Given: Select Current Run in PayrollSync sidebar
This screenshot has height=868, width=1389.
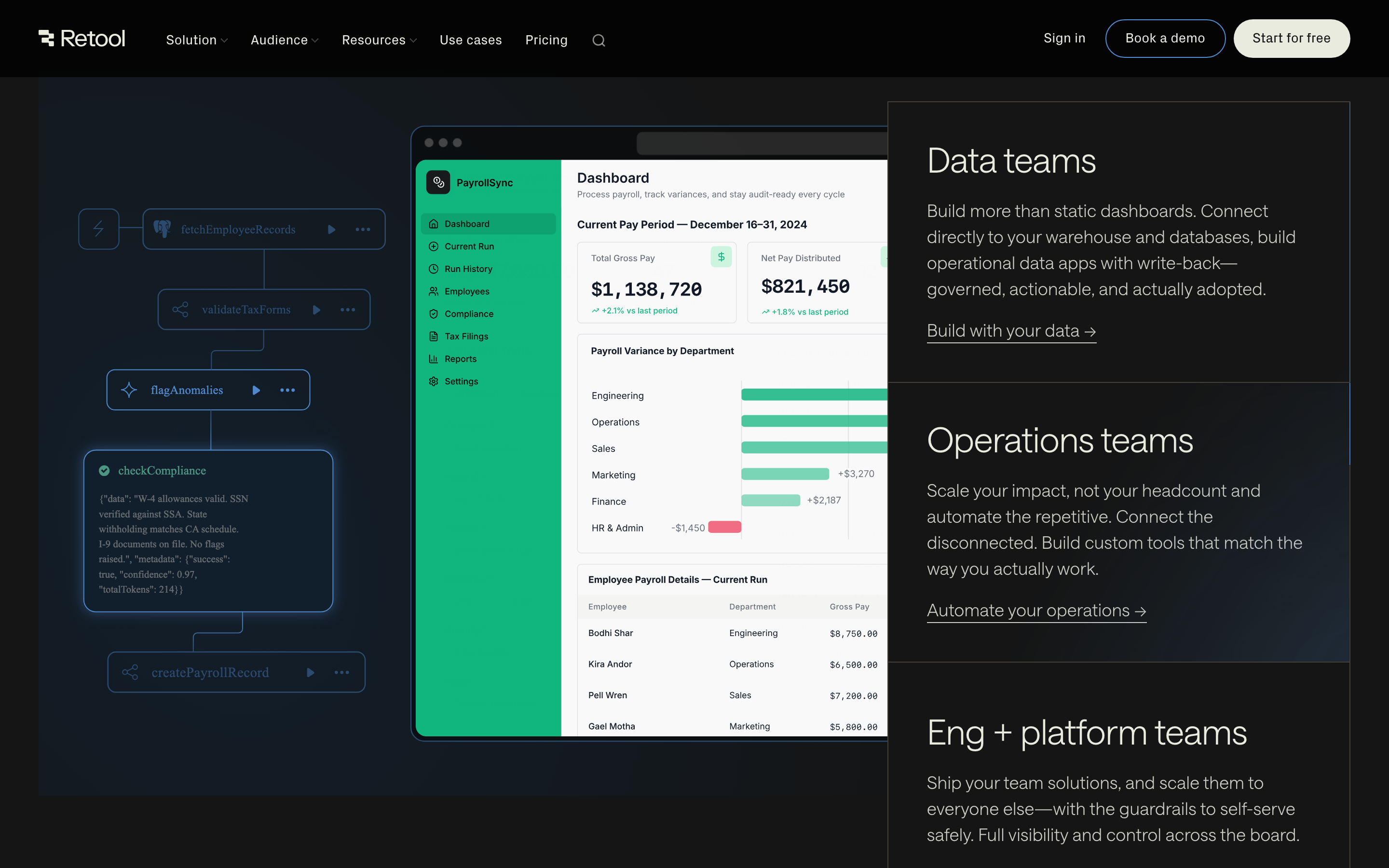Looking at the screenshot, I should click(489, 246).
